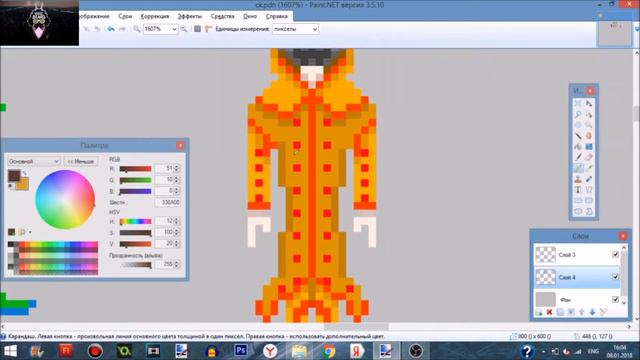This screenshot has height=360, width=640.
Task: Open the Средства menu
Action: (x=222, y=16)
